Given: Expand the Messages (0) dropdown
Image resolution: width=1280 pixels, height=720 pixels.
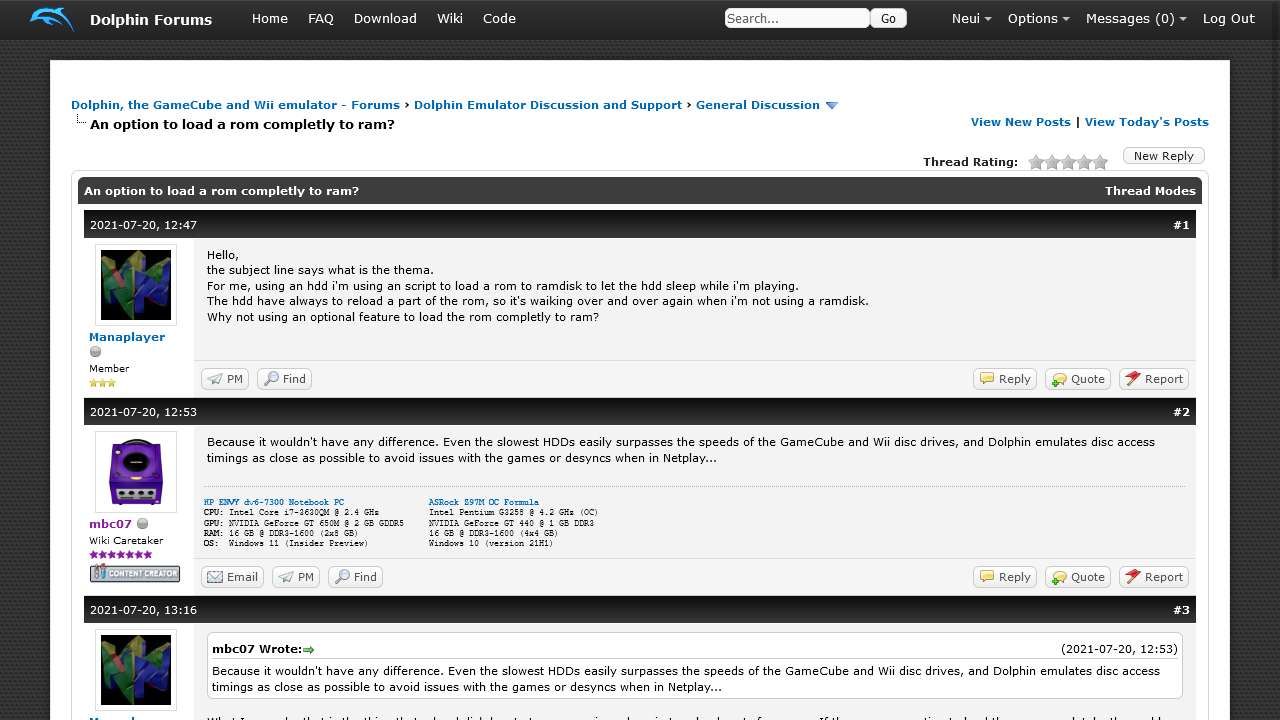Looking at the screenshot, I should click(1136, 19).
